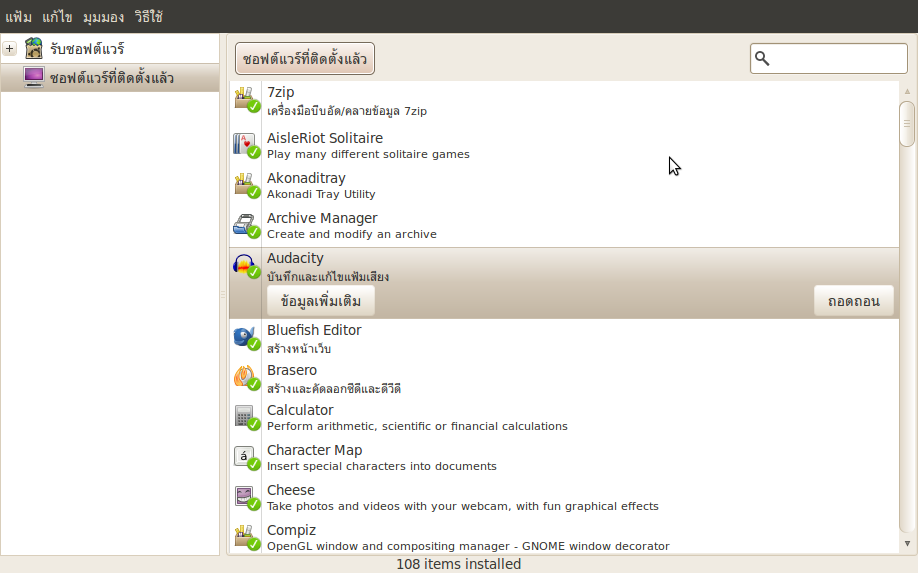Click inside the search input field
The height and width of the screenshot is (573, 918).
point(829,58)
